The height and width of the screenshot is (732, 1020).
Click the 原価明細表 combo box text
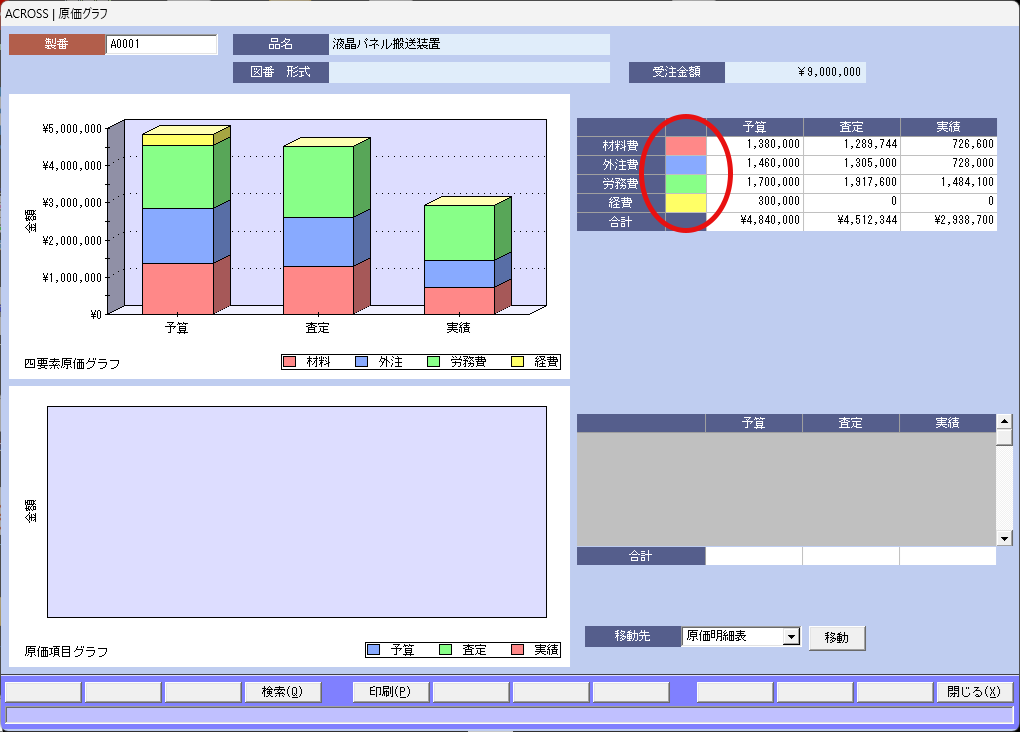(x=731, y=637)
